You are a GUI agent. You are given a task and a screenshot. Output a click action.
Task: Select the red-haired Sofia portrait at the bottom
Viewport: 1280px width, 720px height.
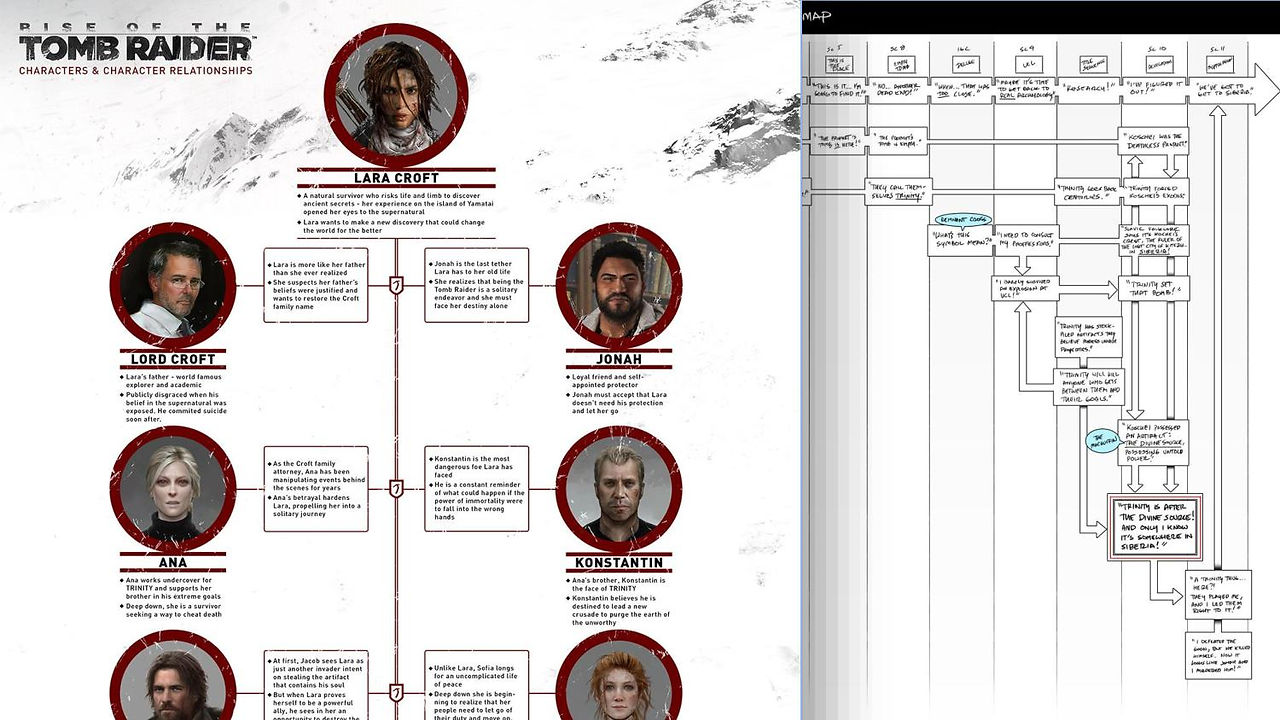pyautogui.click(x=619, y=675)
